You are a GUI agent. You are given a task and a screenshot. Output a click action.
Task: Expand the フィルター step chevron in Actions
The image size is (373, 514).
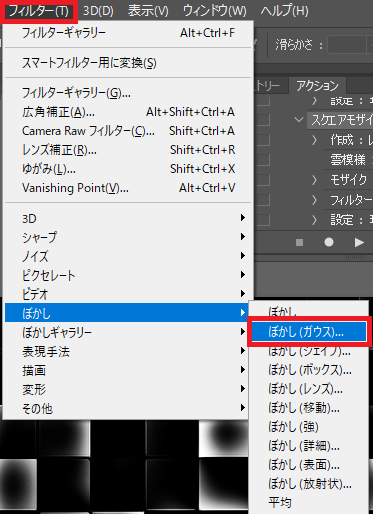tap(314, 200)
